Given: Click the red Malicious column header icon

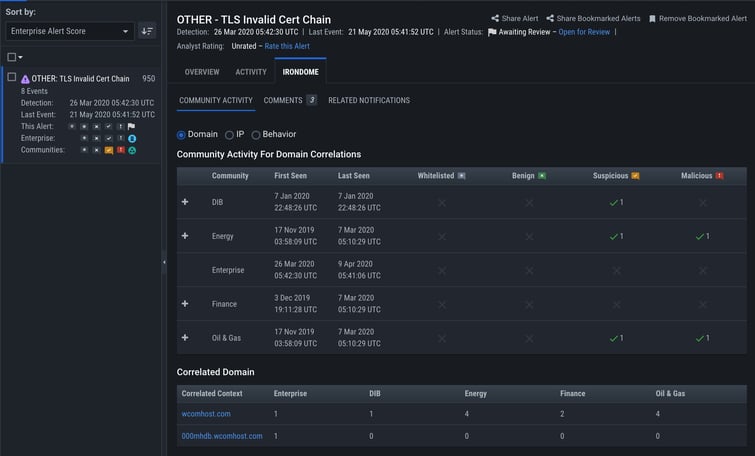Looking at the screenshot, I should coord(719,176).
